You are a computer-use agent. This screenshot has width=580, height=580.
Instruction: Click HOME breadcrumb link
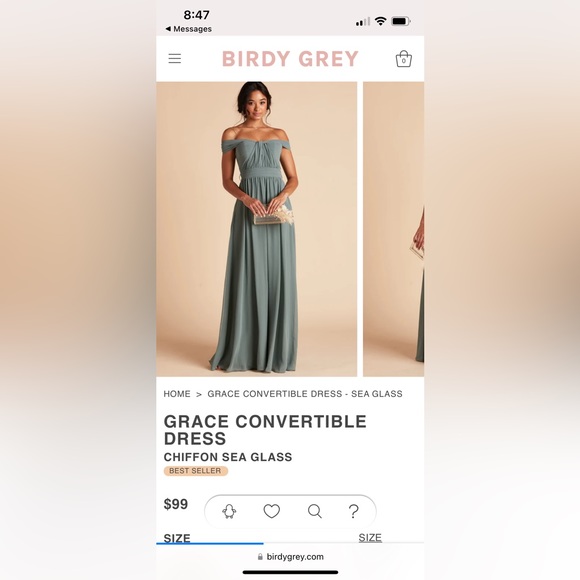177,394
